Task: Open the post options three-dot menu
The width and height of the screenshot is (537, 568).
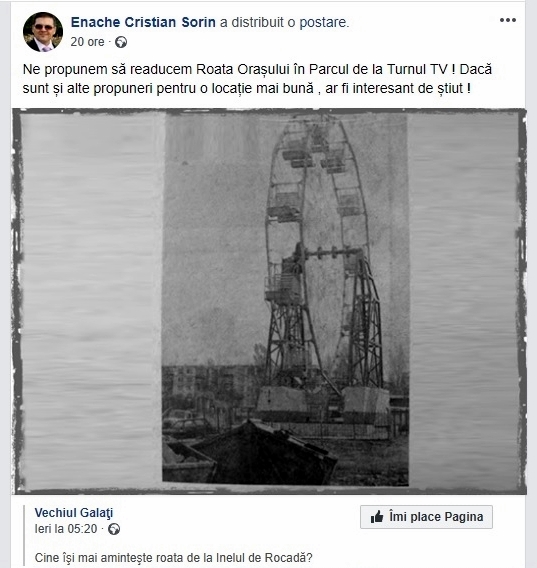Action: 508,20
